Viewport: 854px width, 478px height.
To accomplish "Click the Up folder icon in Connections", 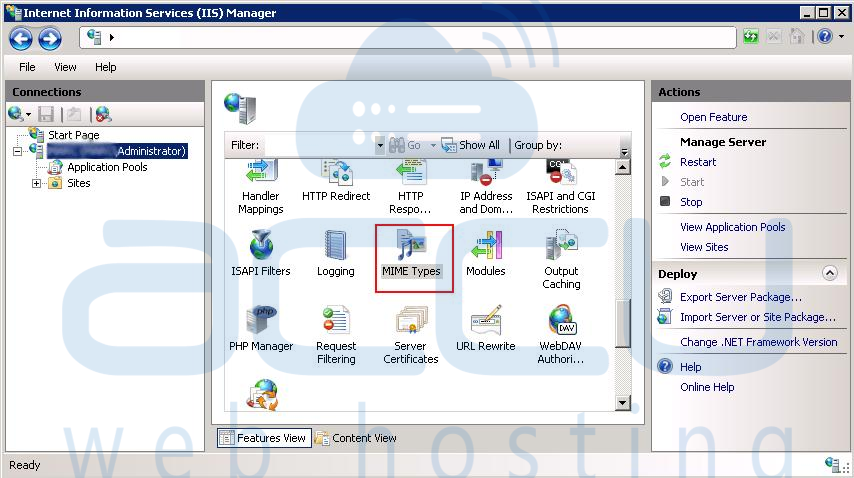I will click(x=74, y=114).
